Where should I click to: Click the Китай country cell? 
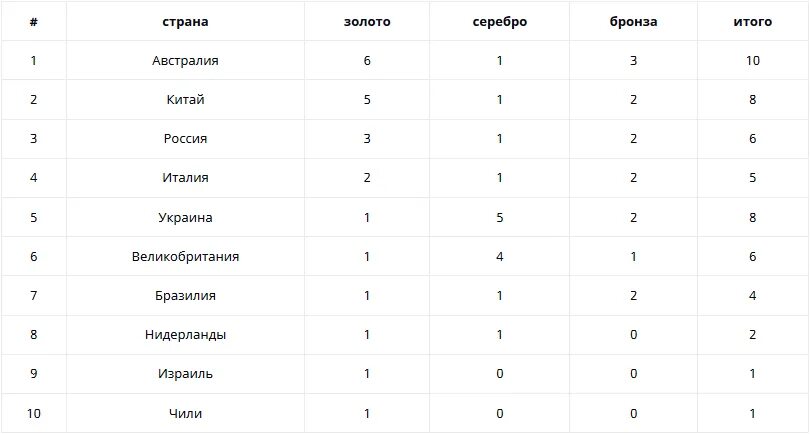185,99
